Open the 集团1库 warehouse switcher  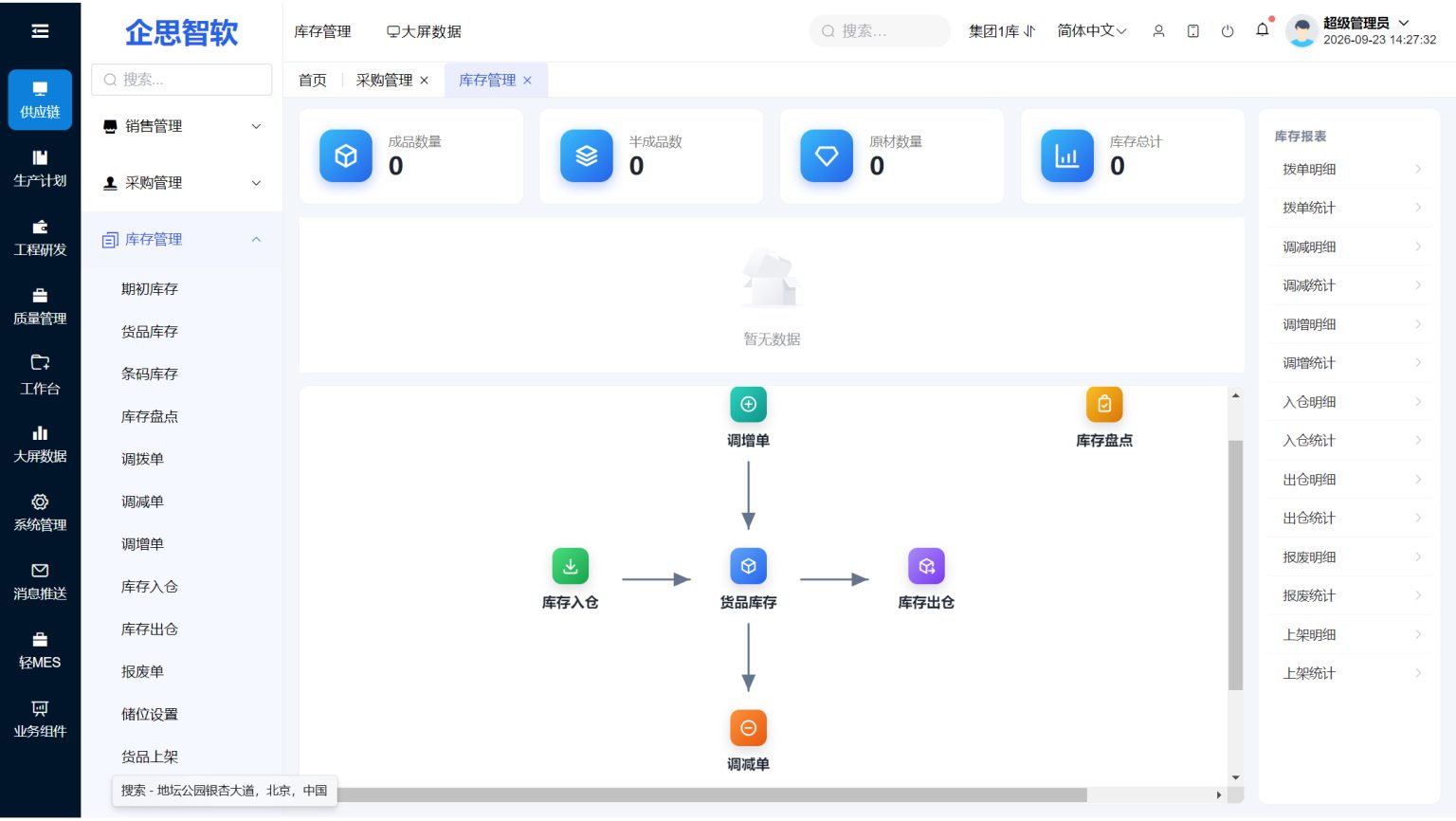point(1002,31)
